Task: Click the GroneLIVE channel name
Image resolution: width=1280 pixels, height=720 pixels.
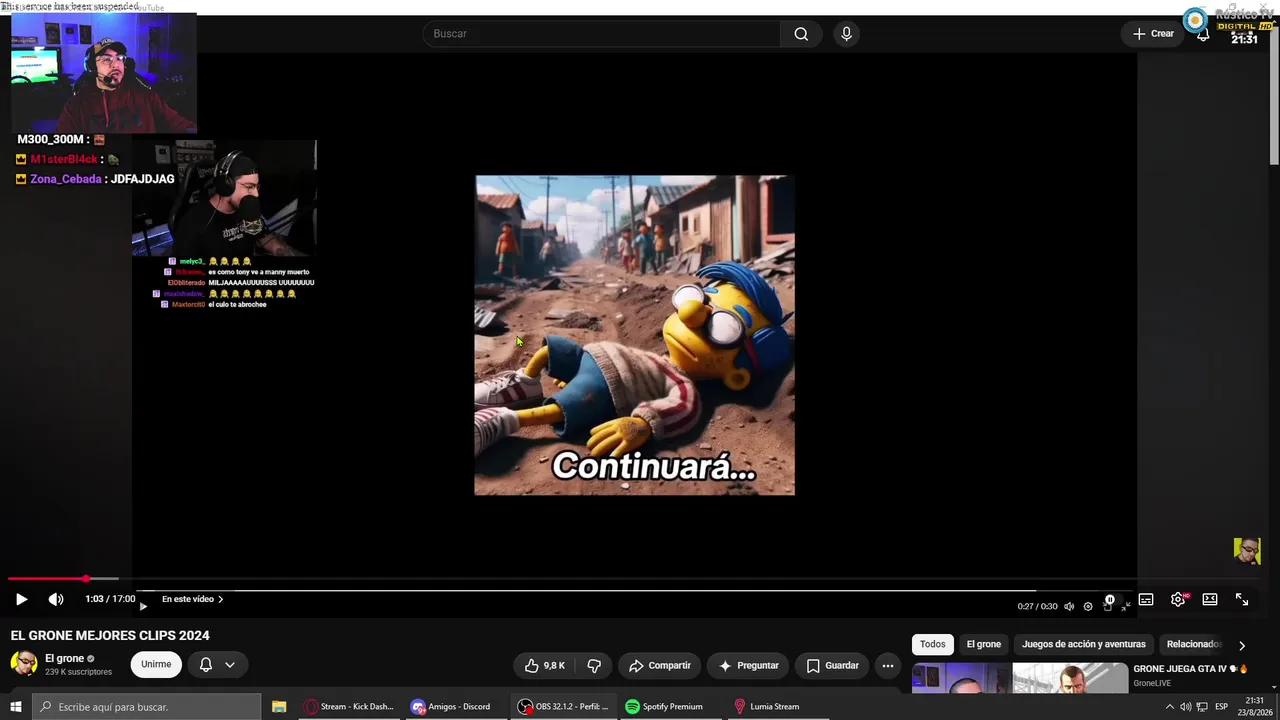Action: pos(1152,683)
